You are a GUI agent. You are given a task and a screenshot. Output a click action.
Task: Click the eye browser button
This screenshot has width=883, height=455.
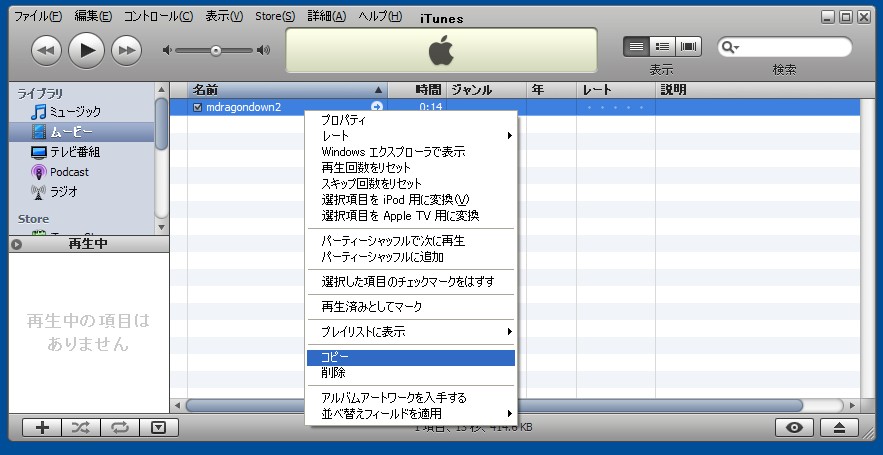(795, 427)
